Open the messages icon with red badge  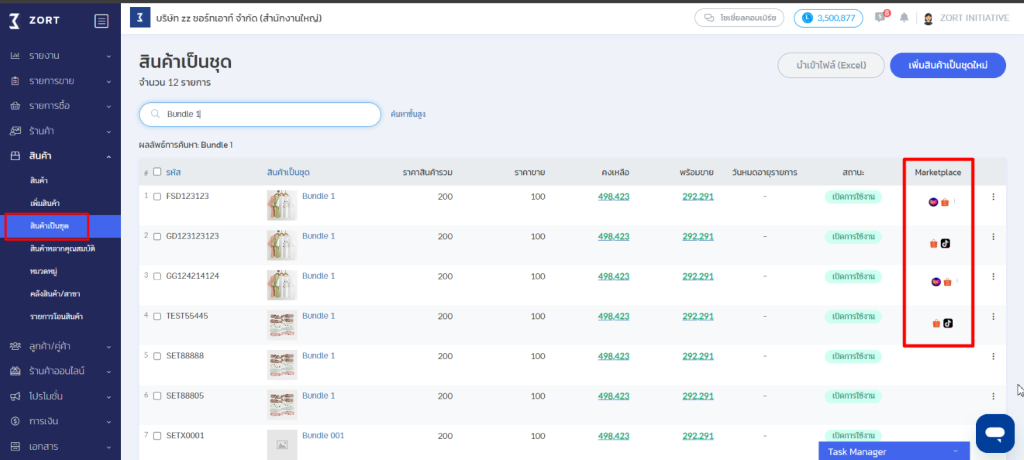pos(880,18)
